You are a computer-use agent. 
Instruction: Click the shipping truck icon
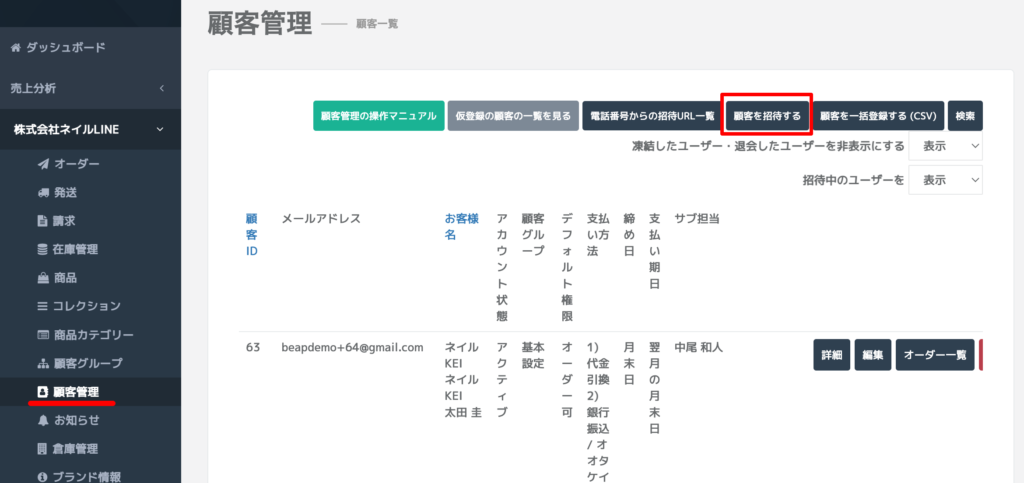click(42, 192)
